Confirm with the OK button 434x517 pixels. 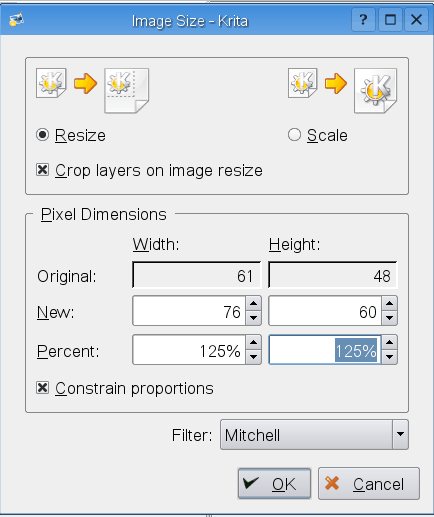pyautogui.click(x=274, y=484)
